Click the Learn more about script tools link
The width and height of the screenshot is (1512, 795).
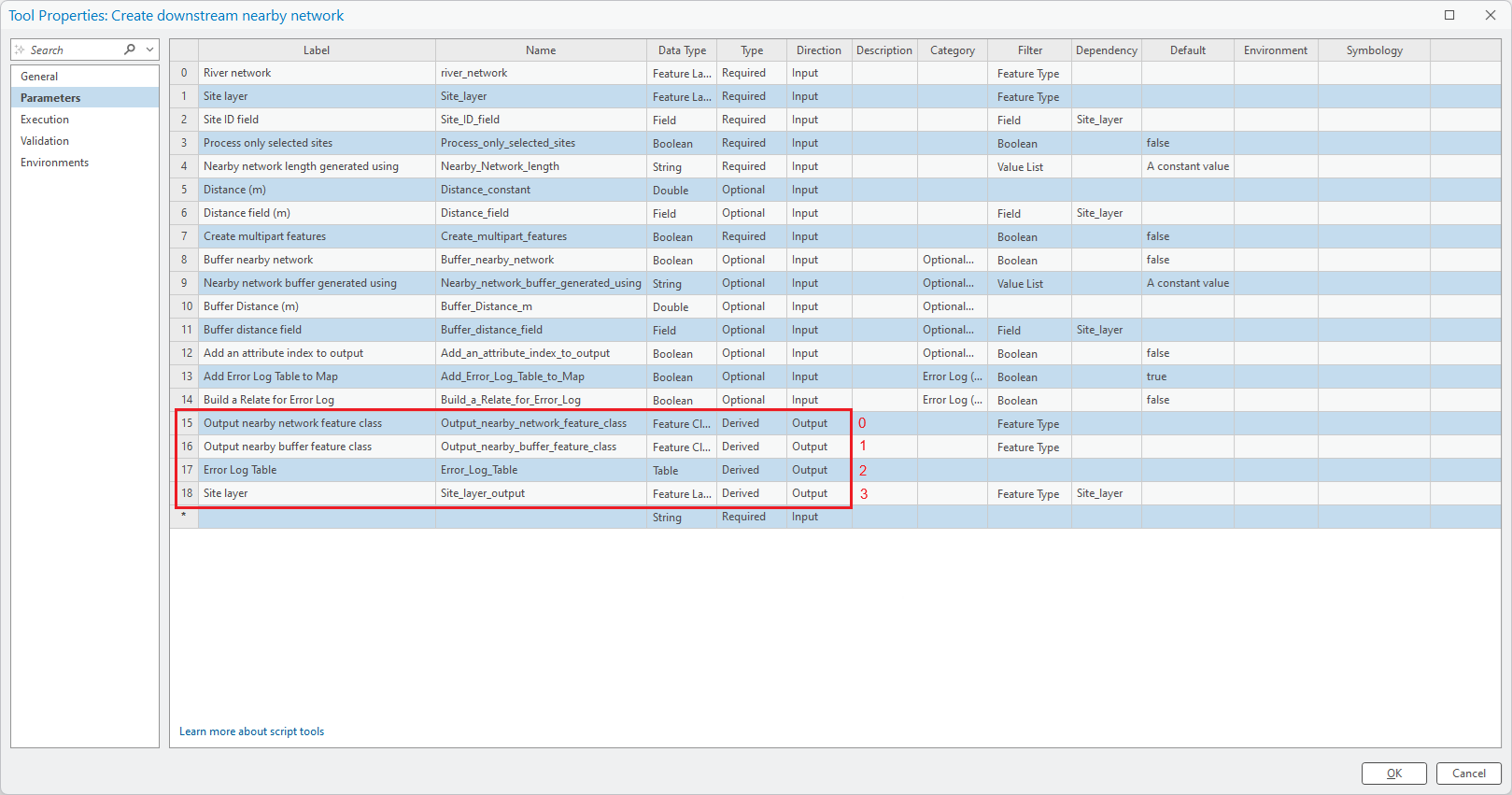252,731
